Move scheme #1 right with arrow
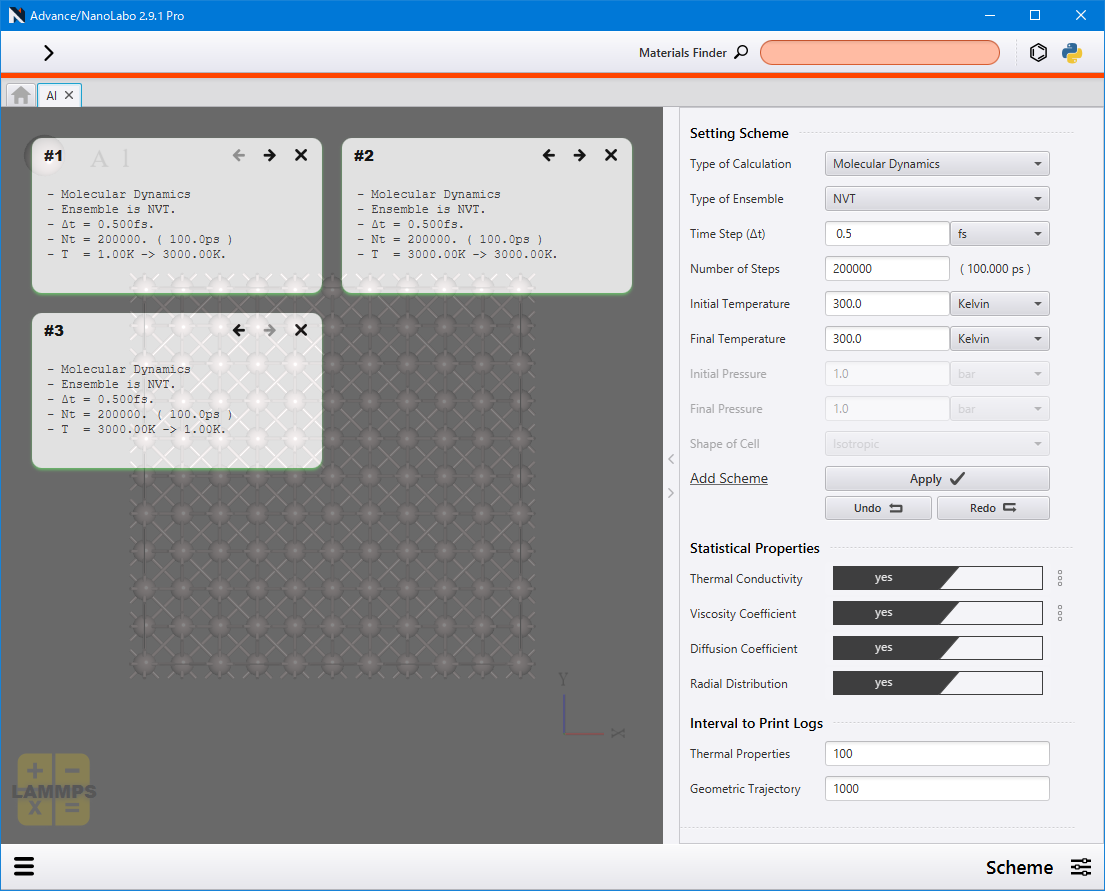This screenshot has height=891, width=1105. 270,155
